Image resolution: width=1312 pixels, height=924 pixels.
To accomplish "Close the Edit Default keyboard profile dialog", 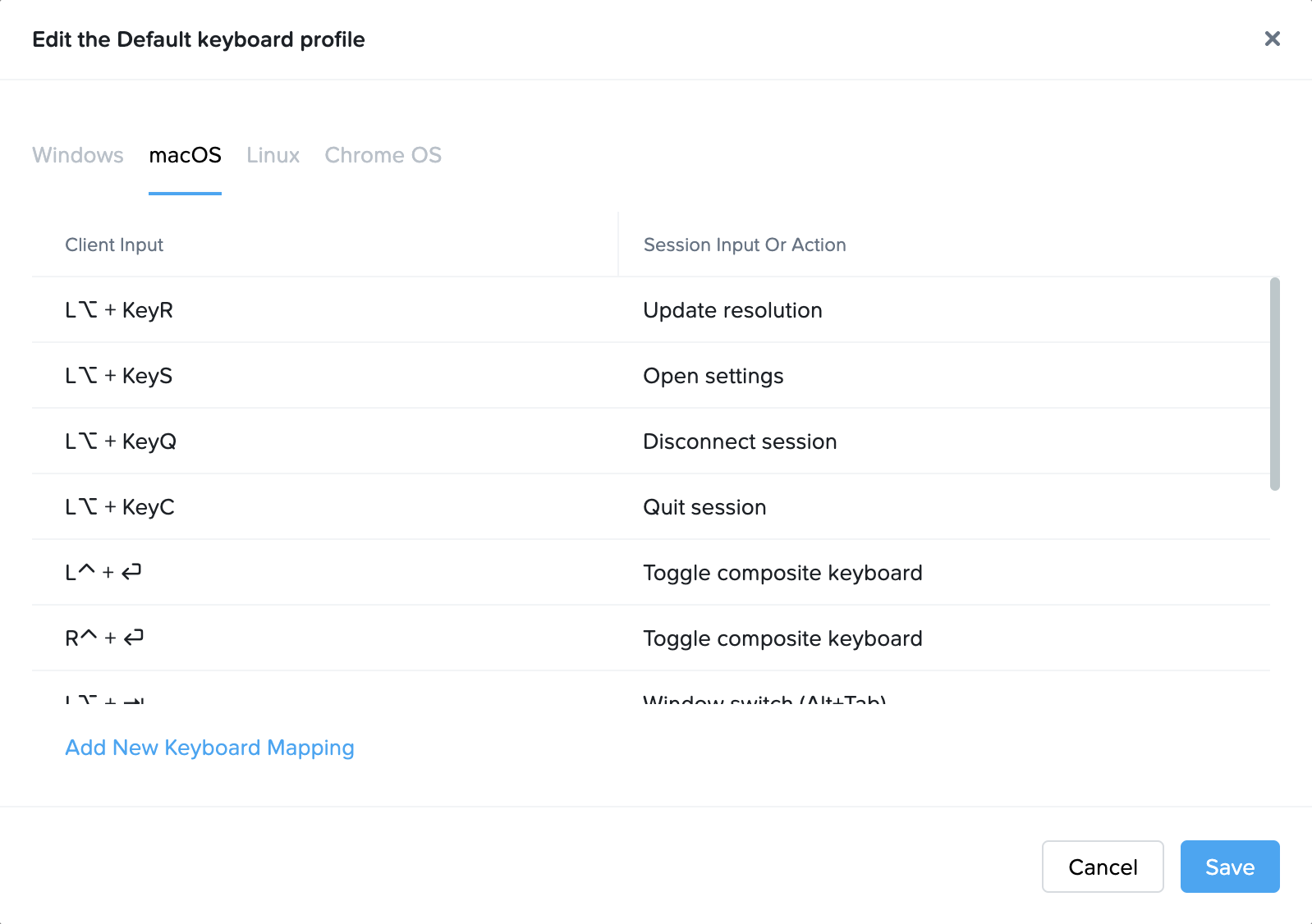I will pos(1272,39).
